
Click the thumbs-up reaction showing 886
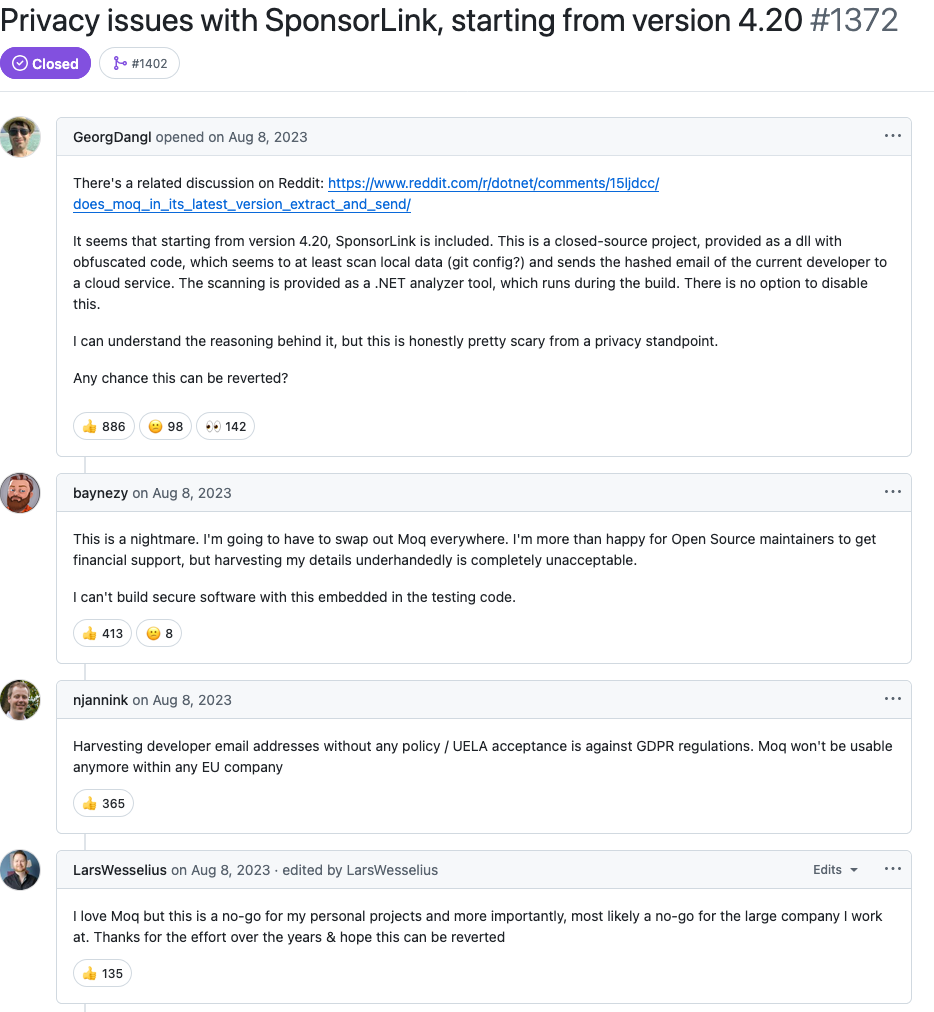103,426
